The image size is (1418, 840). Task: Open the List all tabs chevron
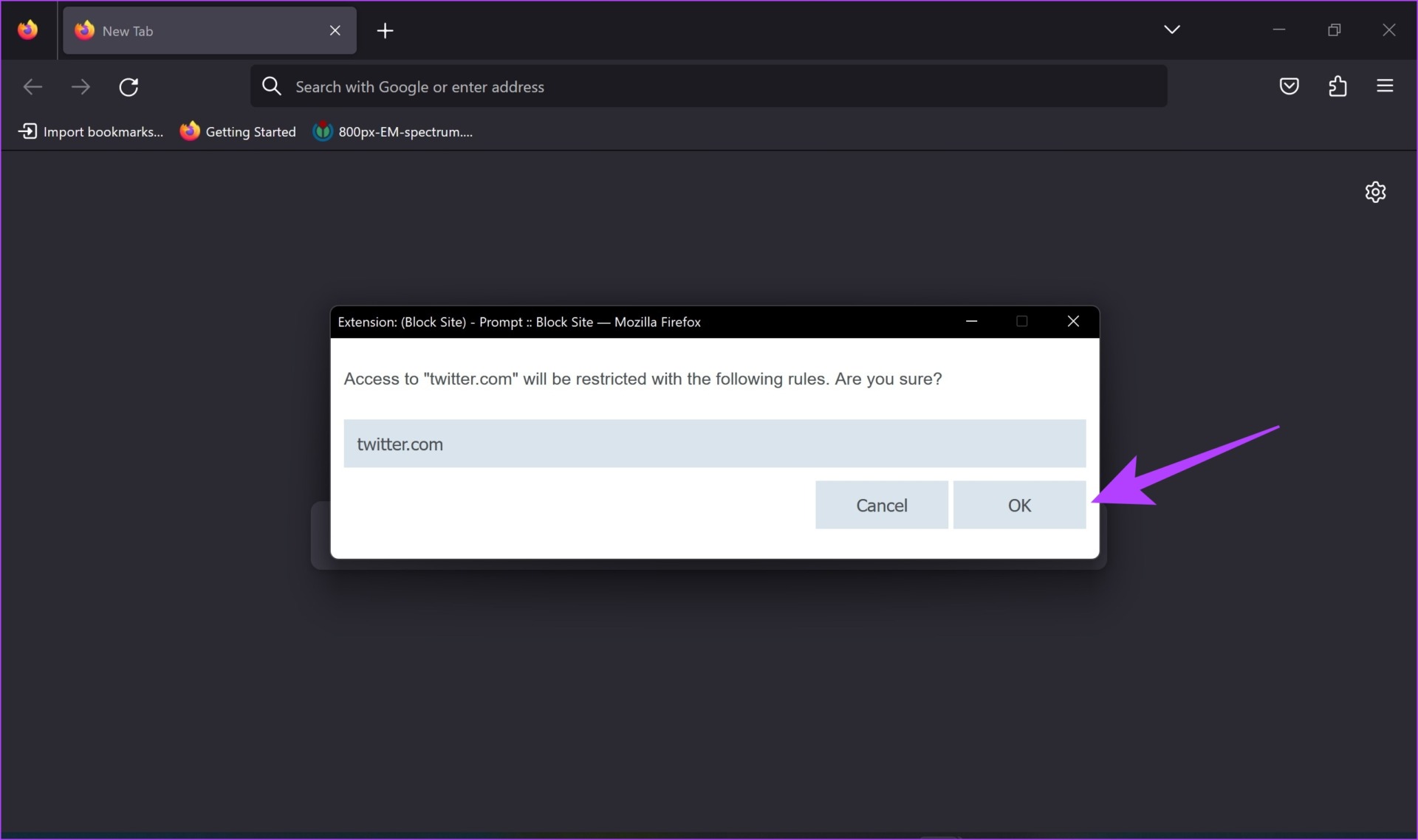pyautogui.click(x=1171, y=30)
